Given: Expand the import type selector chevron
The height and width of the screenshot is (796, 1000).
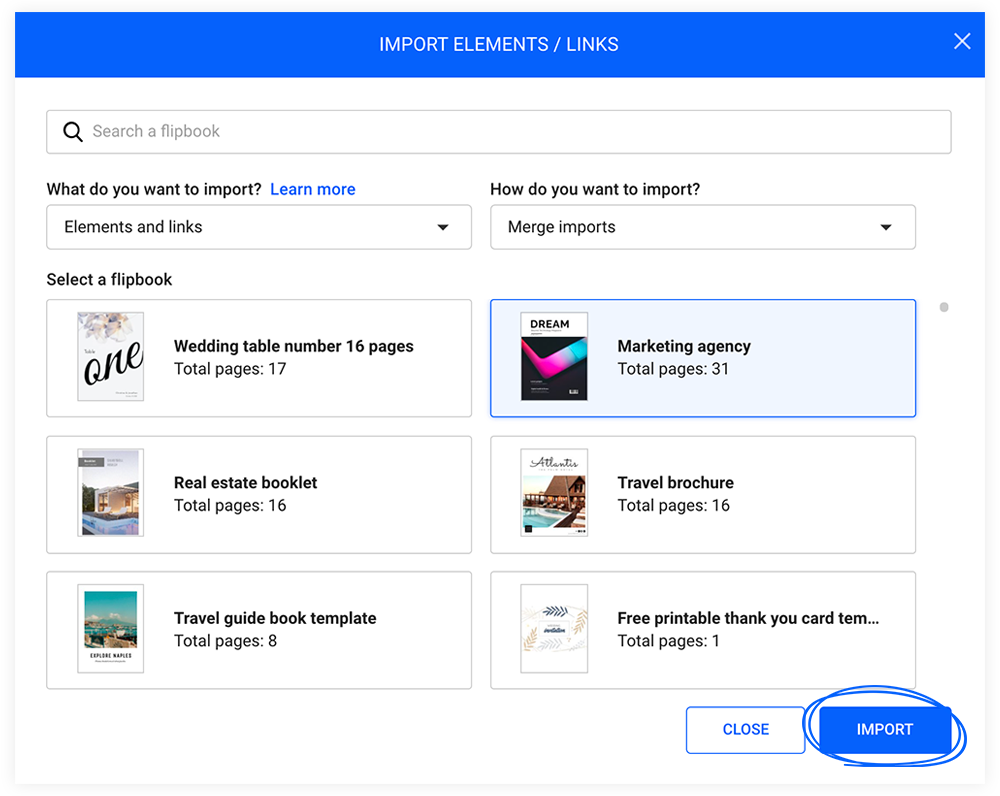Looking at the screenshot, I should (x=443, y=227).
